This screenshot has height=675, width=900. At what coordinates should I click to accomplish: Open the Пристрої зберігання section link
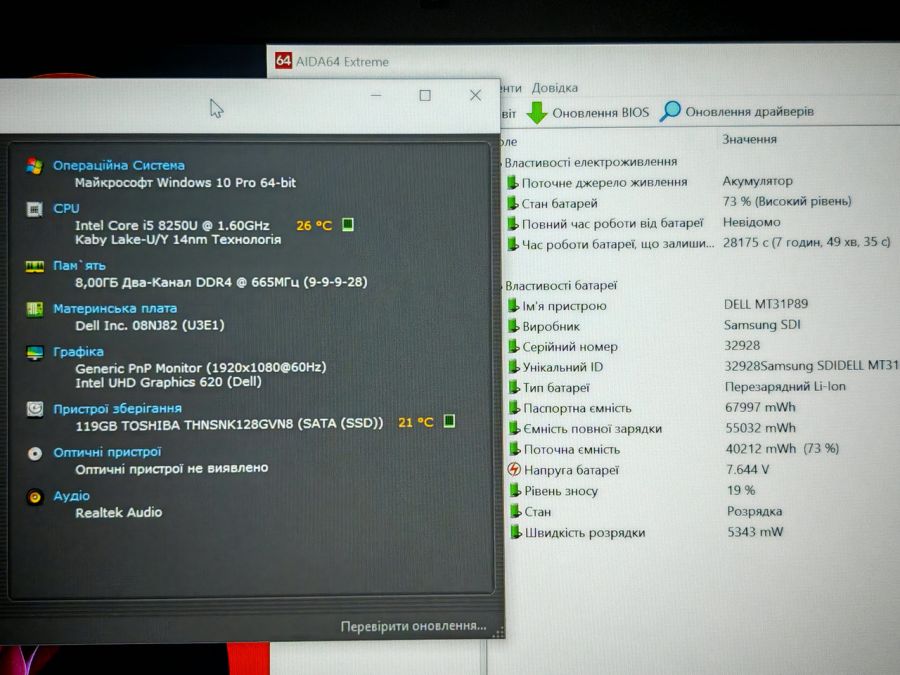pos(118,409)
